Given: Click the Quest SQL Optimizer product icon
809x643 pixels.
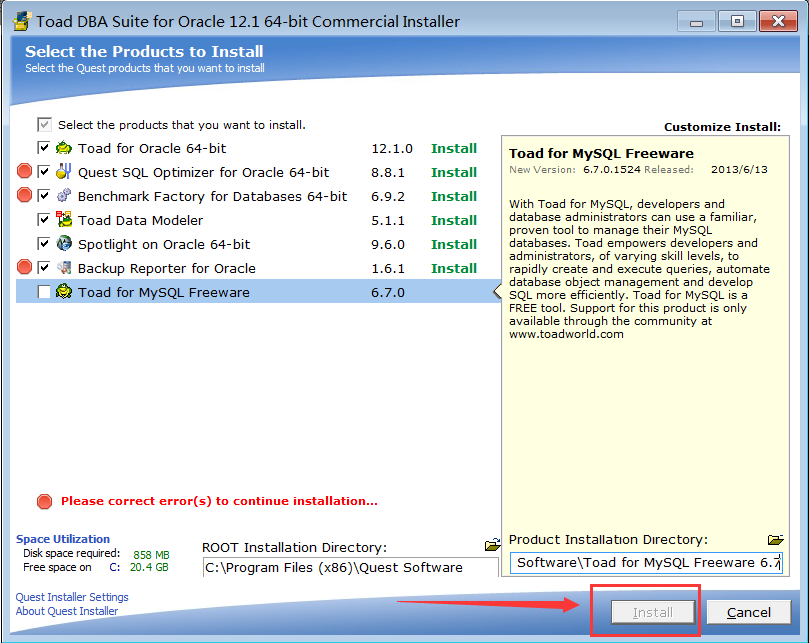Looking at the screenshot, I should click(63, 172).
